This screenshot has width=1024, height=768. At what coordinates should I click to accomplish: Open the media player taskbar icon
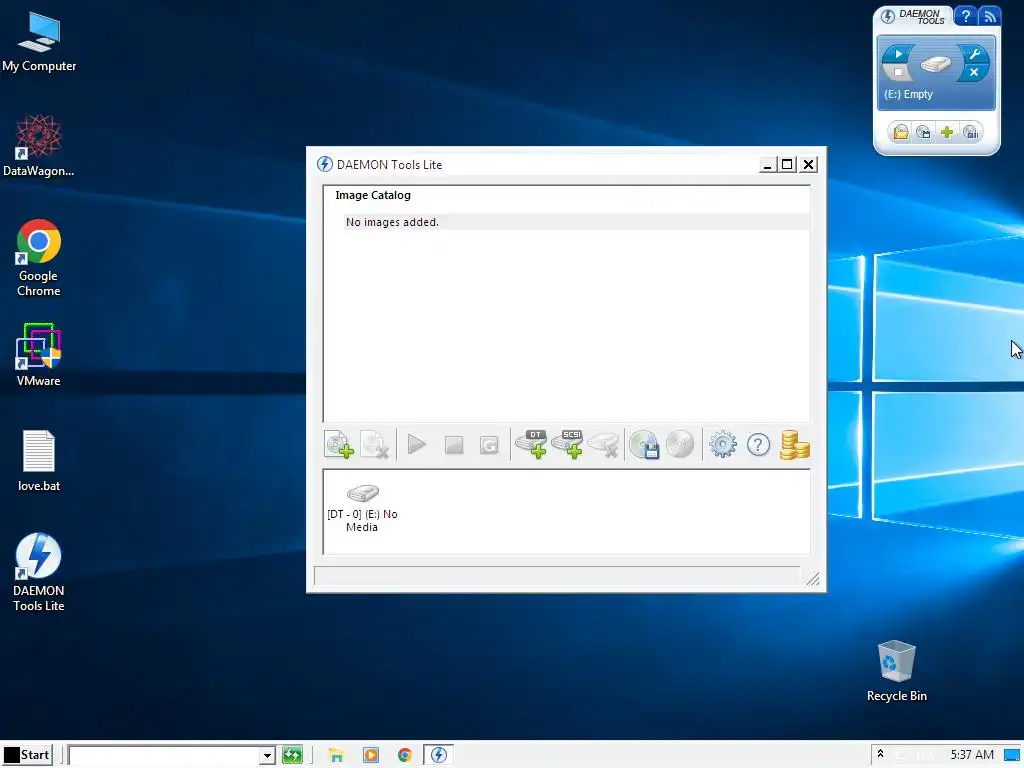[370, 756]
